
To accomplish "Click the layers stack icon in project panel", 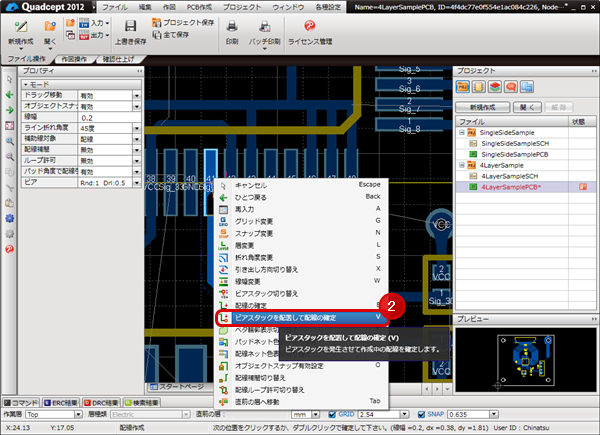I will [495, 87].
